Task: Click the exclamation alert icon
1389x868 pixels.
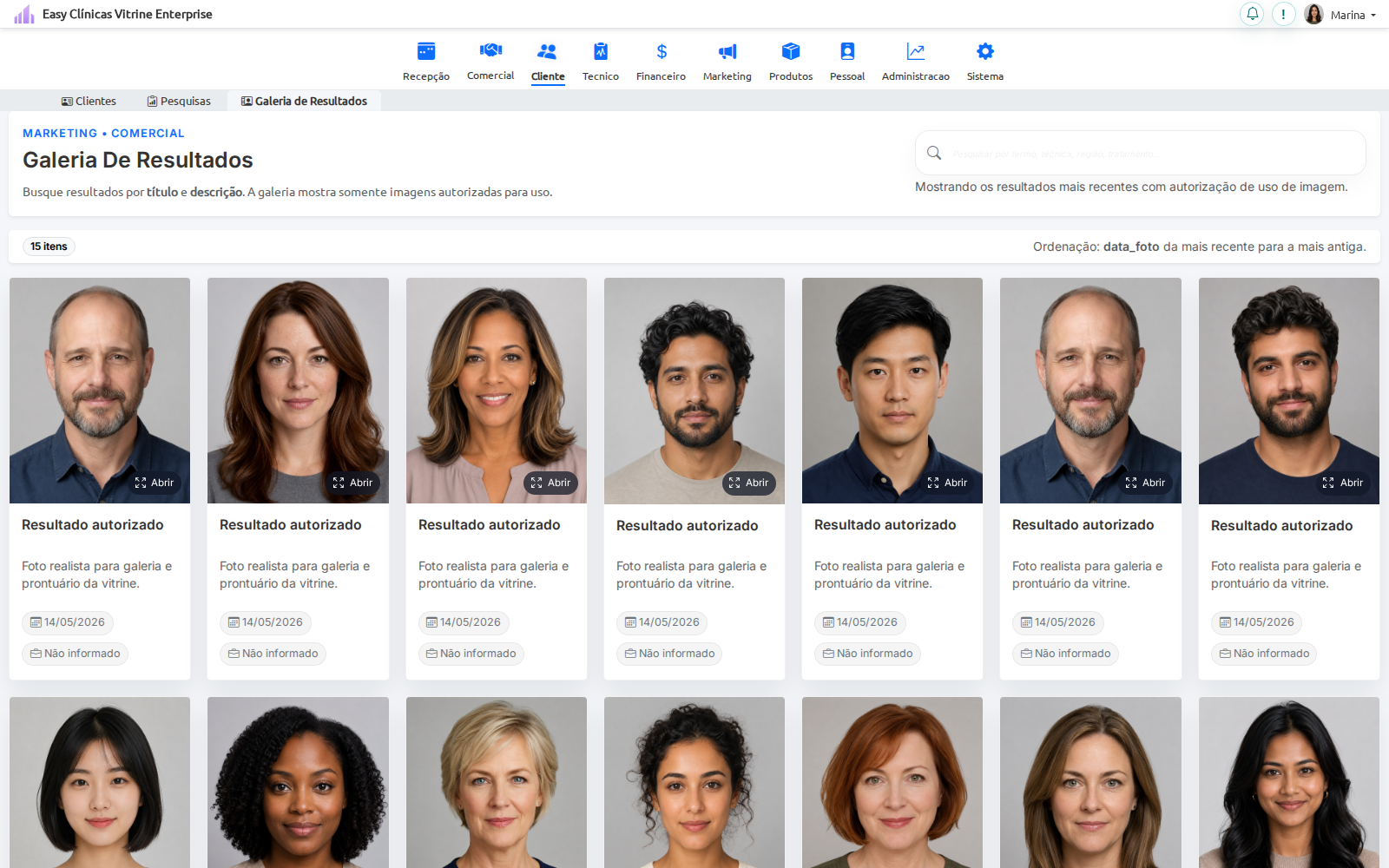Action: point(1283,14)
